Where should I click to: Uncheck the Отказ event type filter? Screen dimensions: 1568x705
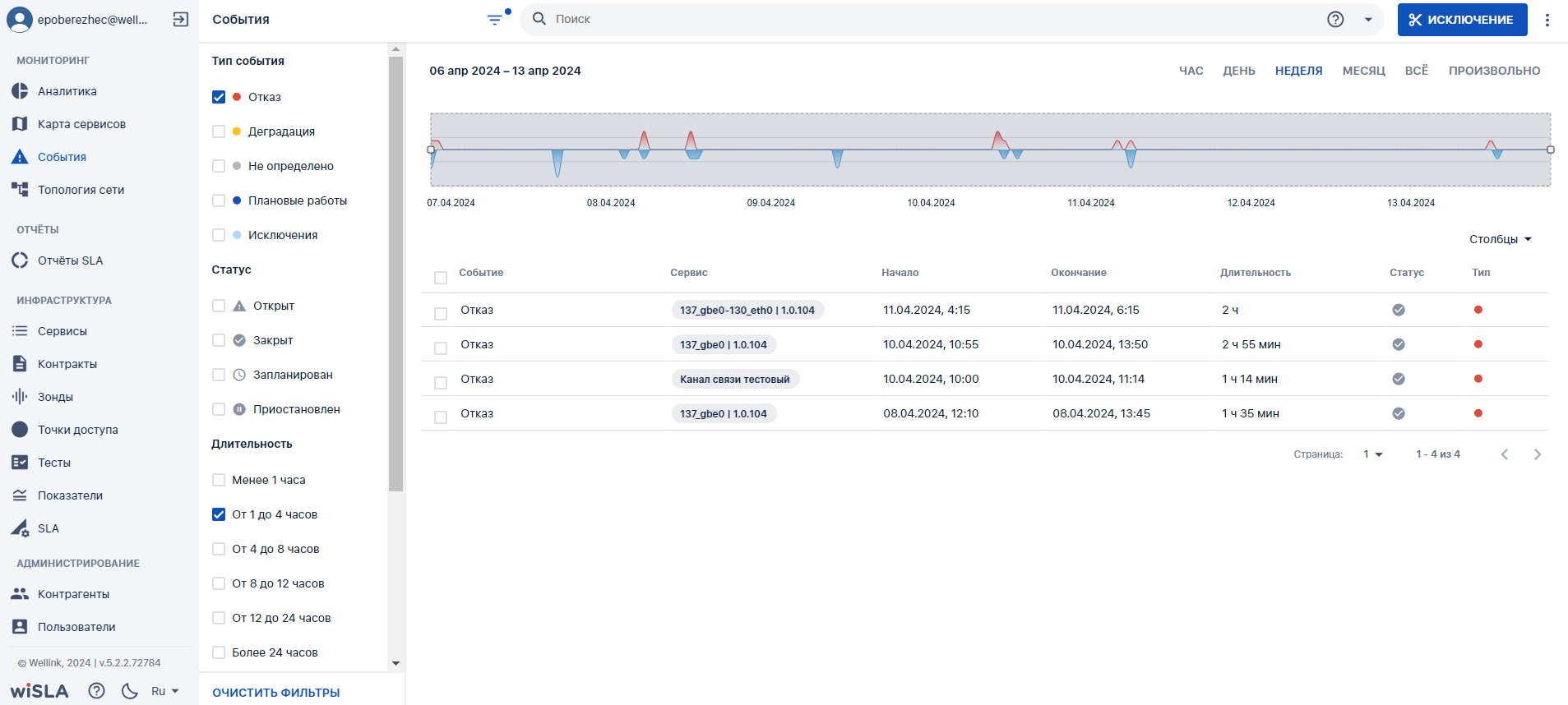click(219, 97)
